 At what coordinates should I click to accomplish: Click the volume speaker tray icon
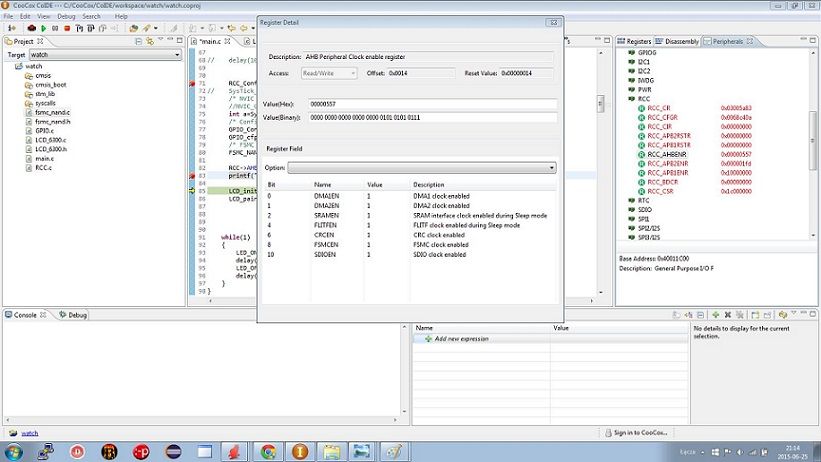(x=740, y=452)
